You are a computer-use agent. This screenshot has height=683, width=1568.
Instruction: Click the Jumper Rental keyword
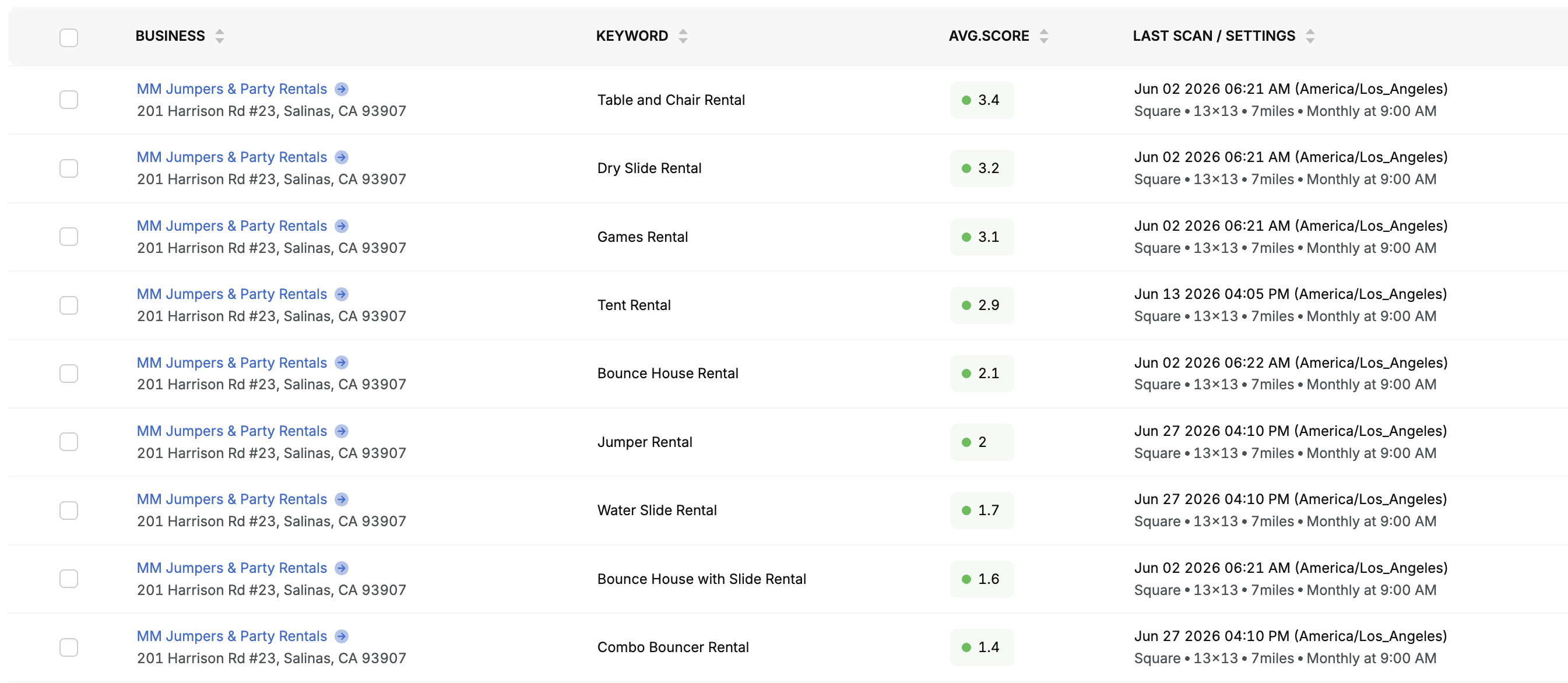click(x=645, y=442)
